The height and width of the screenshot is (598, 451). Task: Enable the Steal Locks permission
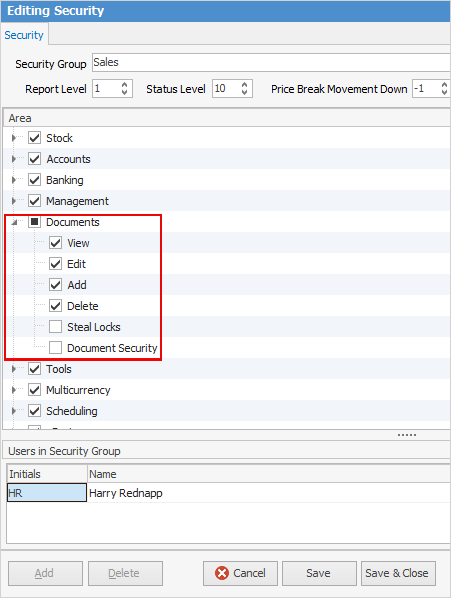56,326
